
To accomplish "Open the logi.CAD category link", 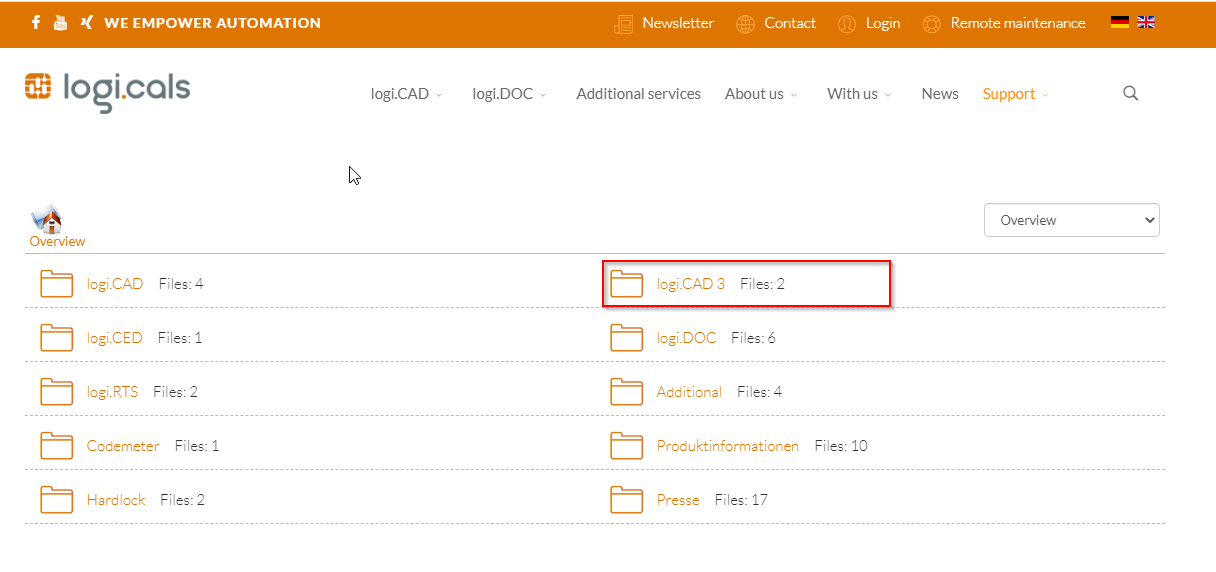I will 115,284.
